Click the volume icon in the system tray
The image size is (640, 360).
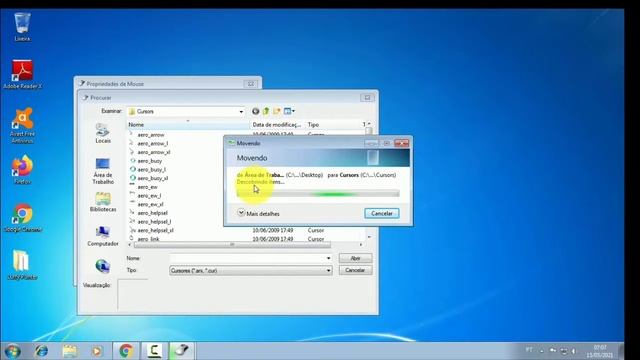tap(574, 351)
